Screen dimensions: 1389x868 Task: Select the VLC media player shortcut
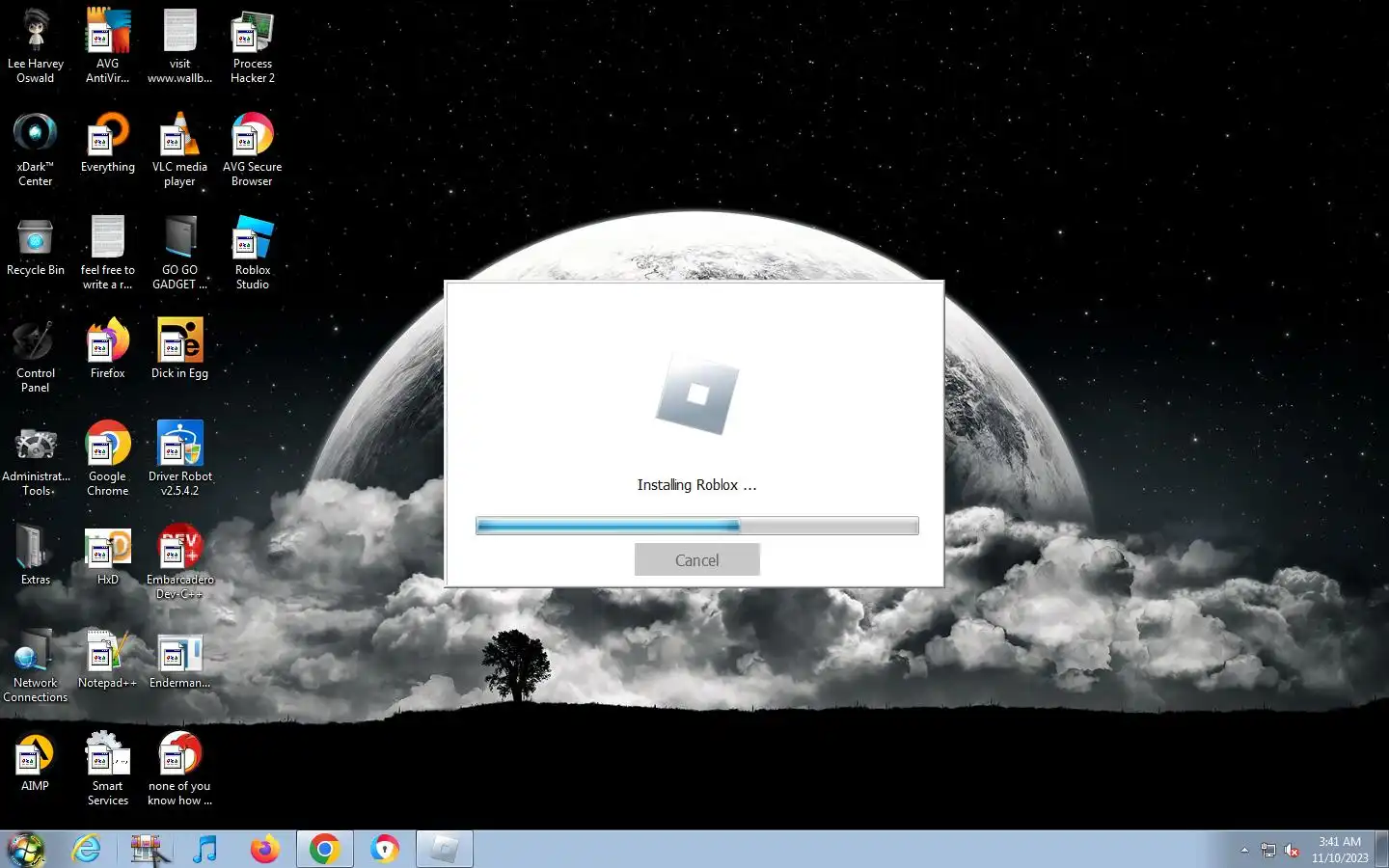click(x=179, y=149)
